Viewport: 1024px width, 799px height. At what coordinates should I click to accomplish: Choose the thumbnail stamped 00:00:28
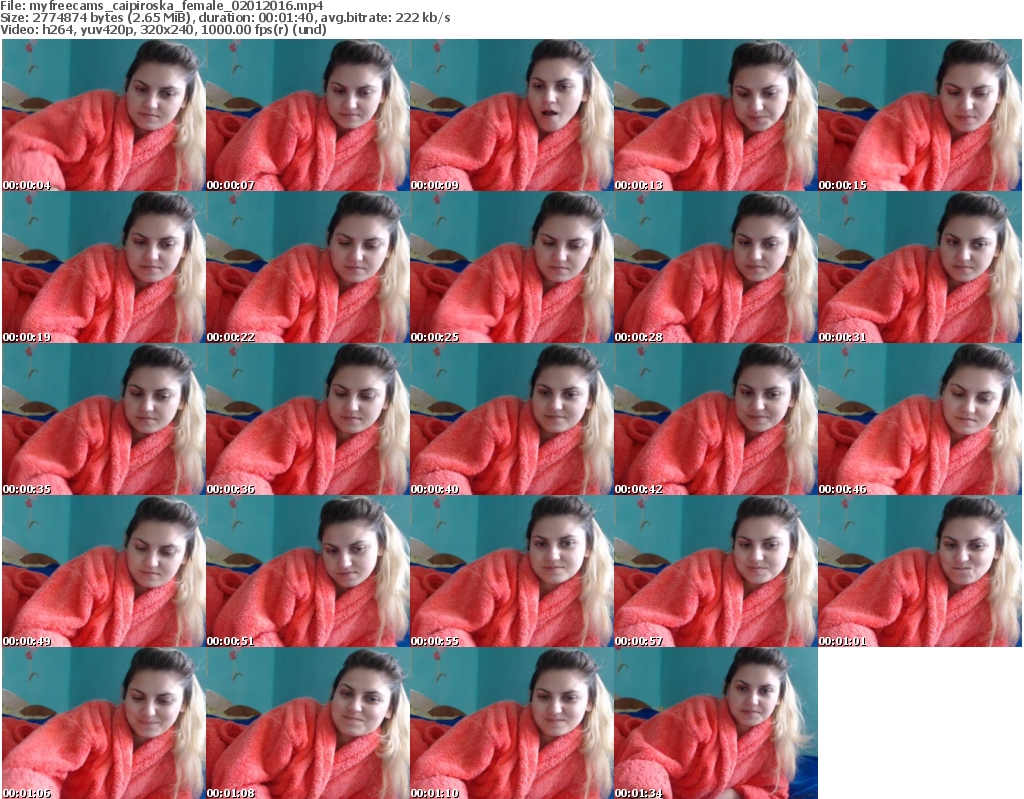click(x=716, y=267)
